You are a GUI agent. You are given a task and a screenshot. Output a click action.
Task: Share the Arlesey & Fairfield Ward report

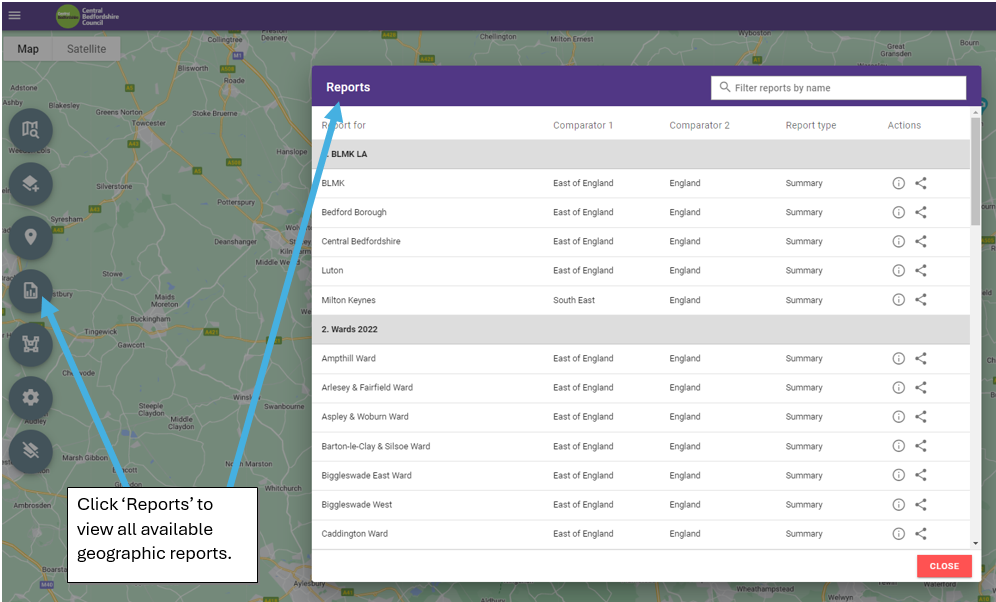(x=920, y=387)
